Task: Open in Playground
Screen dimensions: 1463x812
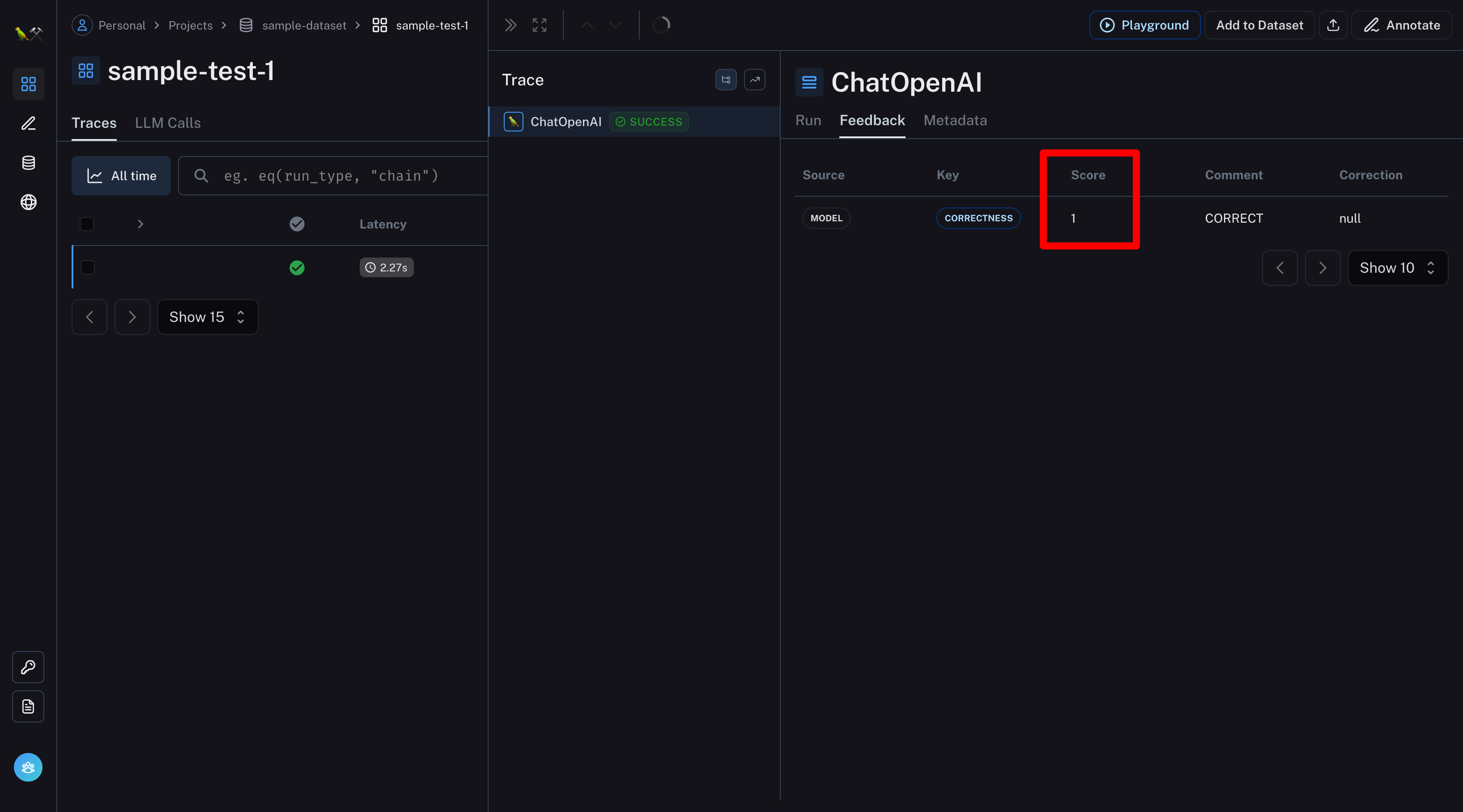Action: tap(1144, 25)
